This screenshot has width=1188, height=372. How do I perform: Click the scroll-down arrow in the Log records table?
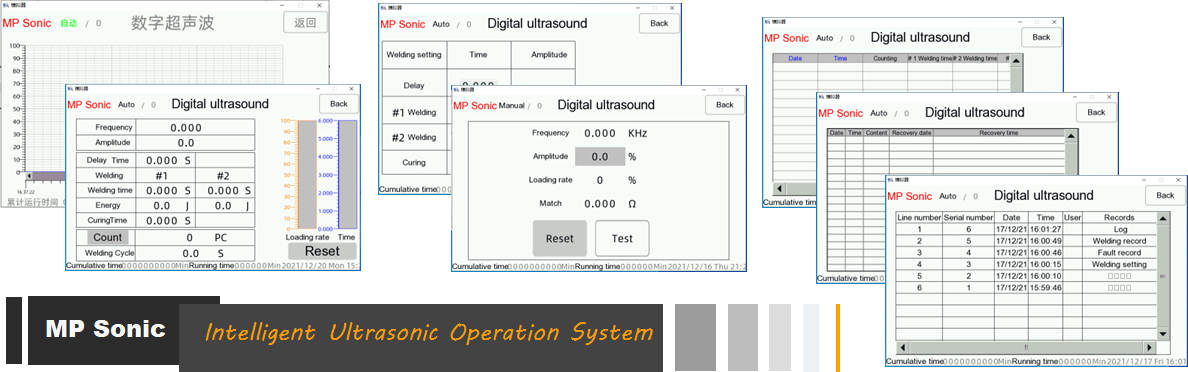click(1163, 334)
